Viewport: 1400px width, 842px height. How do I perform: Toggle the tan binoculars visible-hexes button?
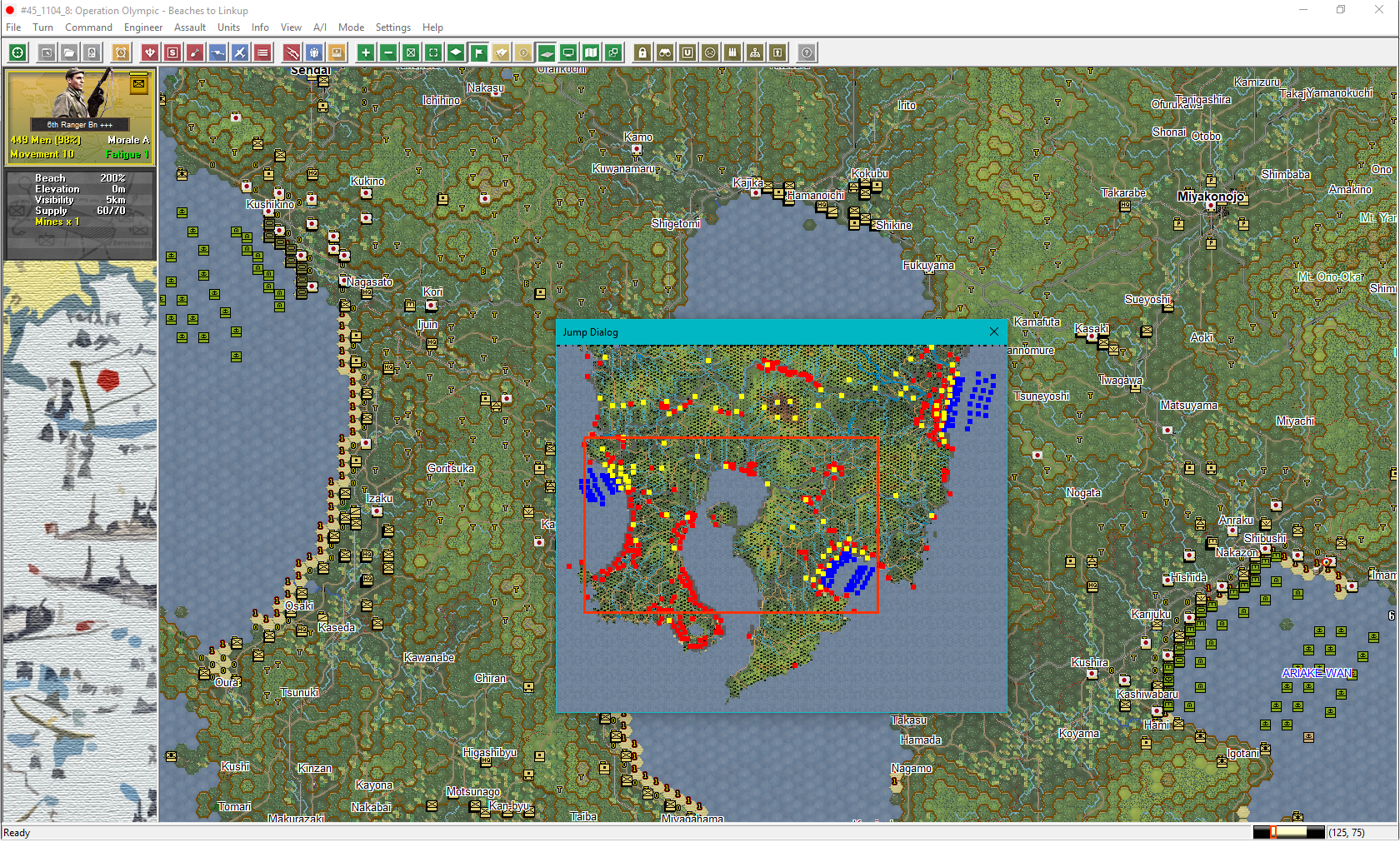[x=501, y=52]
